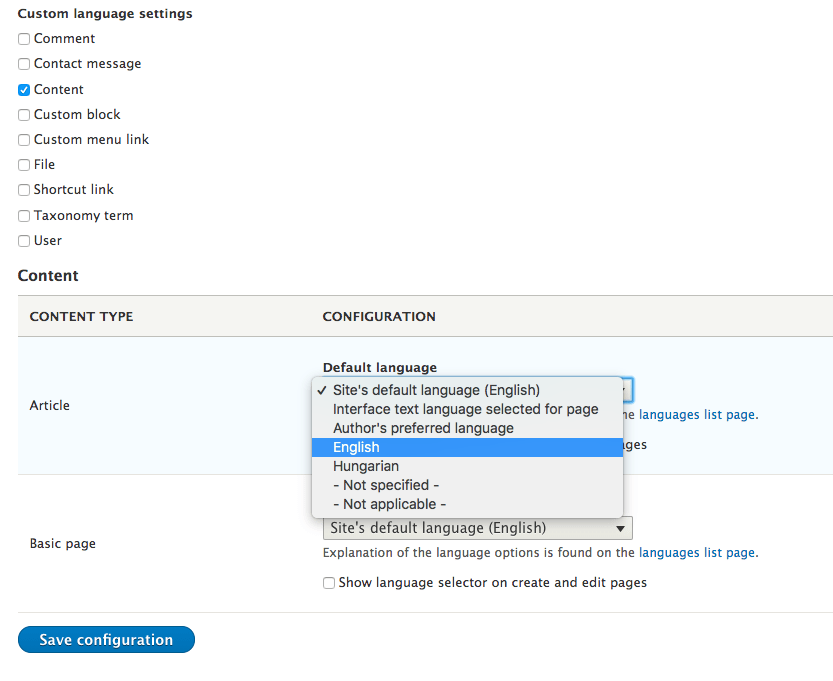This screenshot has height=681, width=833.
Task: Pick Author's preferred language option
Action: [423, 428]
